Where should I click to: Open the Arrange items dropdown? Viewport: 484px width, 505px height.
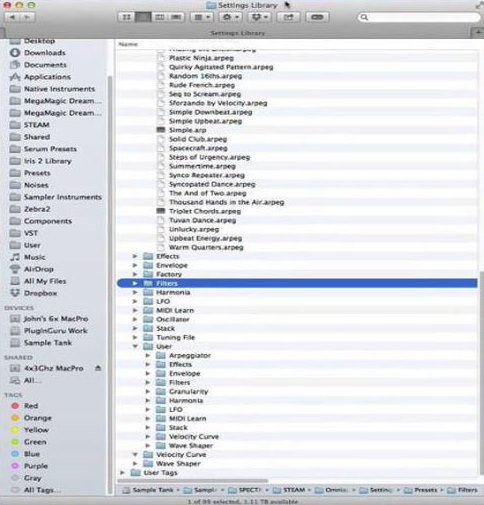202,17
